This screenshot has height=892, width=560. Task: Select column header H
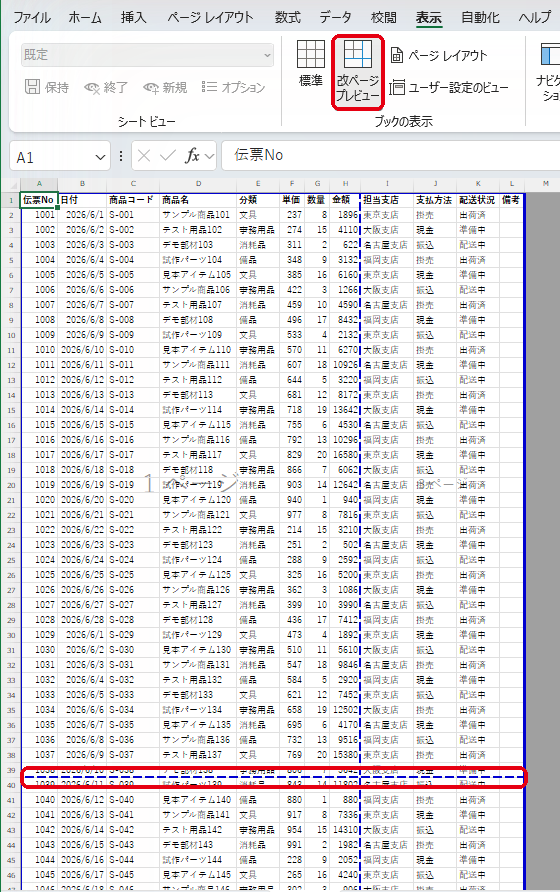click(345, 184)
